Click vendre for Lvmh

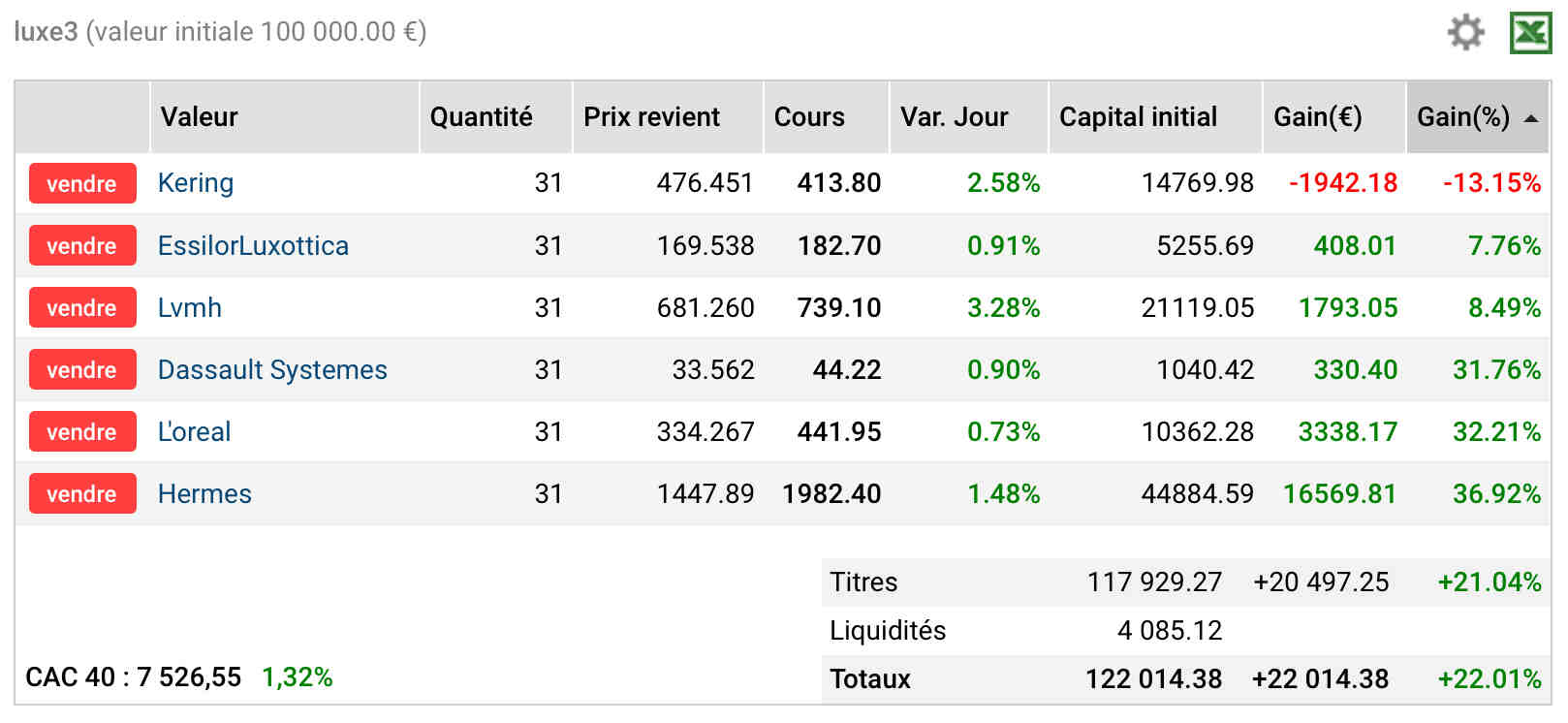(82, 307)
